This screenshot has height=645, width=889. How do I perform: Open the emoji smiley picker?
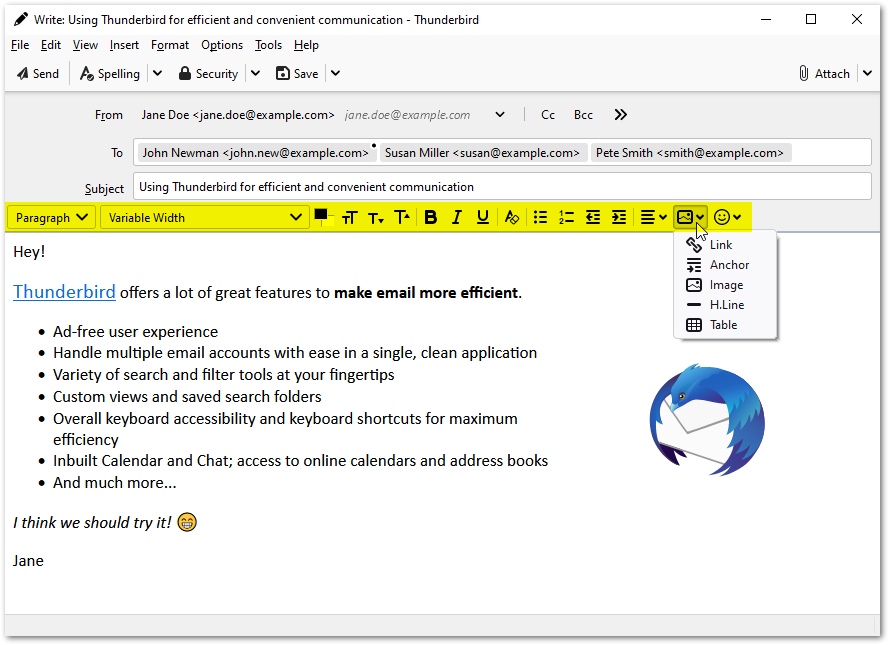tap(727, 218)
